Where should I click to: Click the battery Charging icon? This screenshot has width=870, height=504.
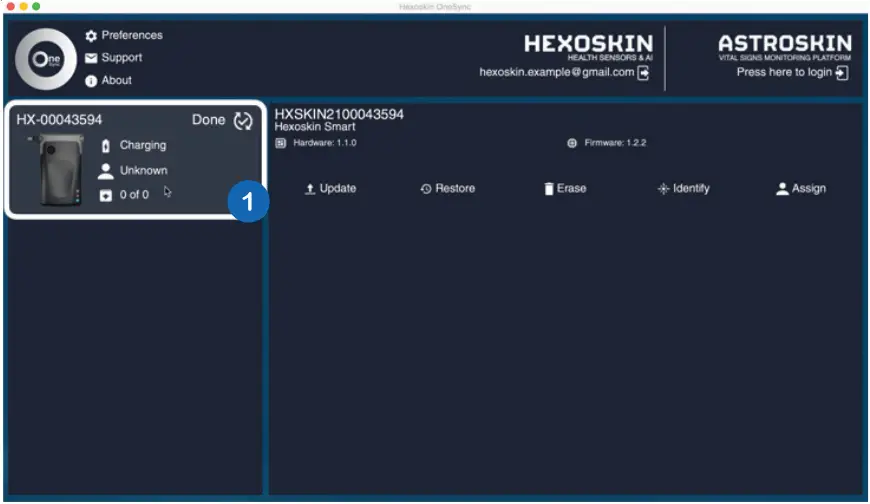[x=105, y=145]
